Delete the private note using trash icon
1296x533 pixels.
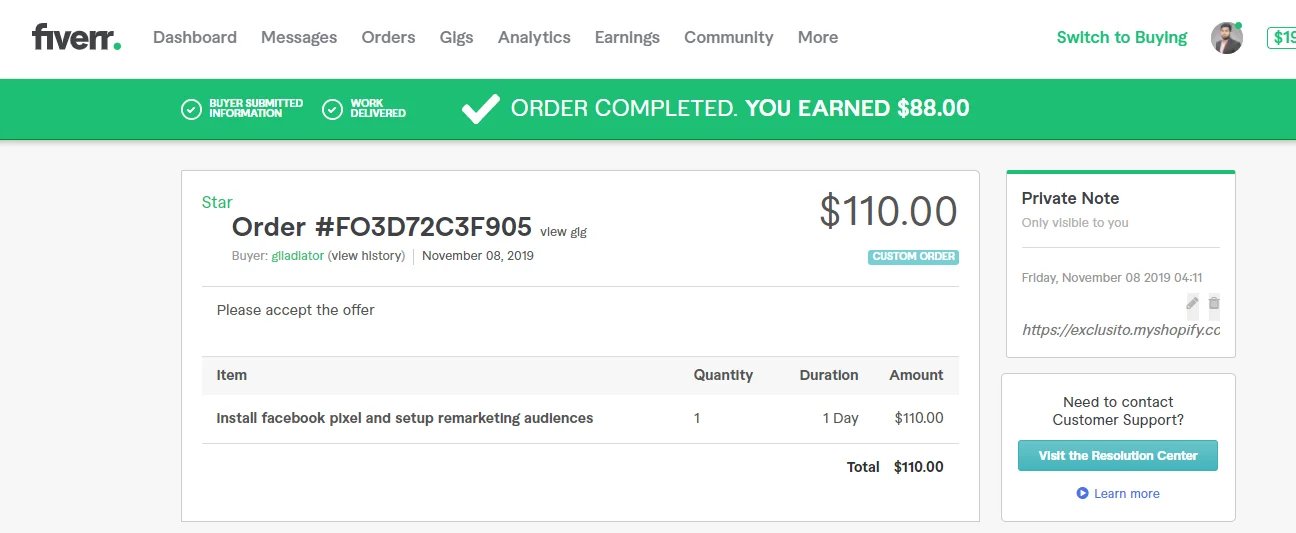click(x=1214, y=303)
